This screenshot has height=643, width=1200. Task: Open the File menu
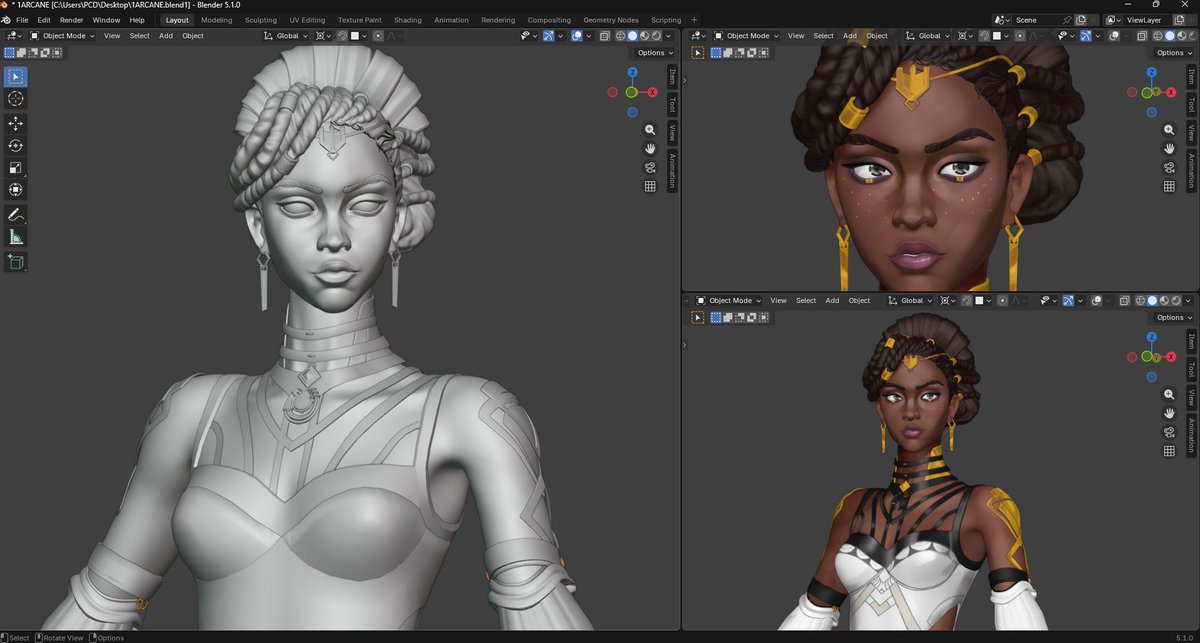click(21, 20)
